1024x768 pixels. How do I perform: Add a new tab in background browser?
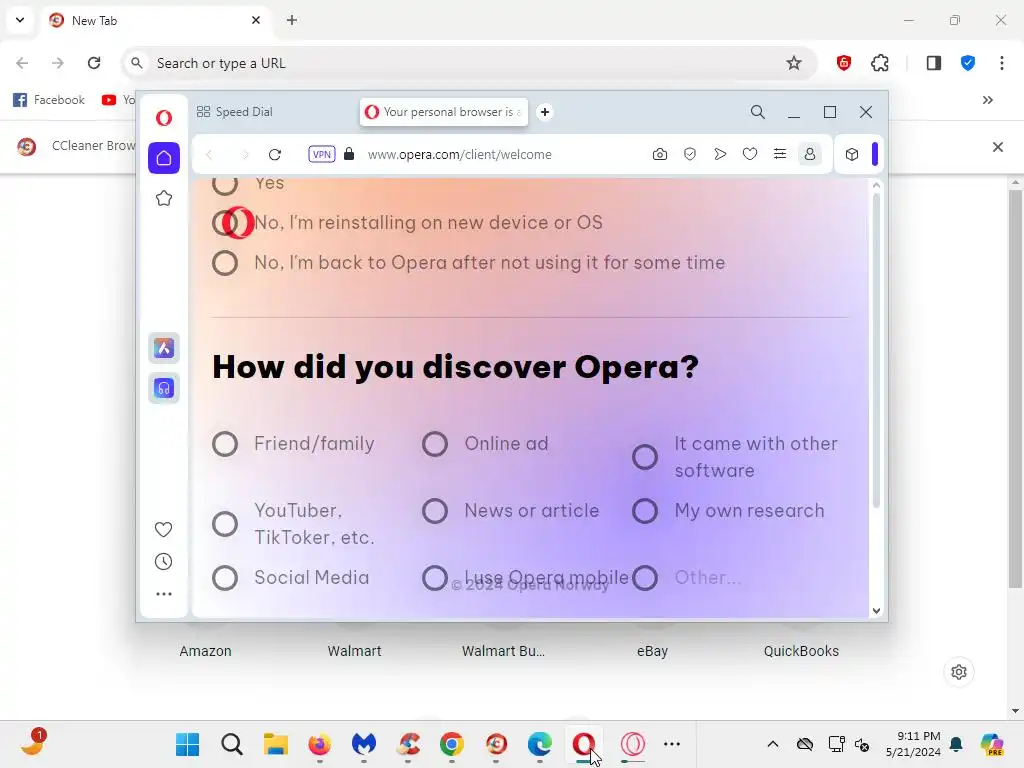point(292,20)
